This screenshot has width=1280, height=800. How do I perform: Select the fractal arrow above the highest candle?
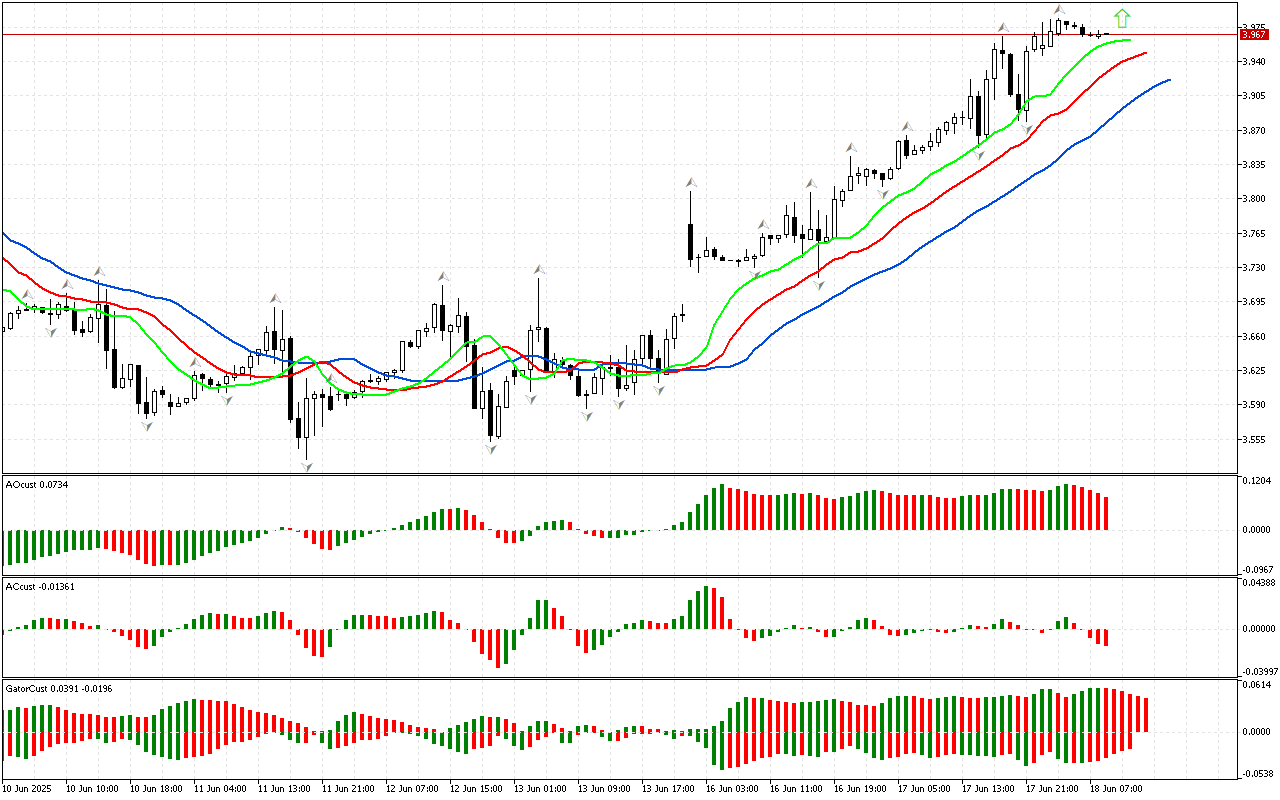click(x=1059, y=10)
